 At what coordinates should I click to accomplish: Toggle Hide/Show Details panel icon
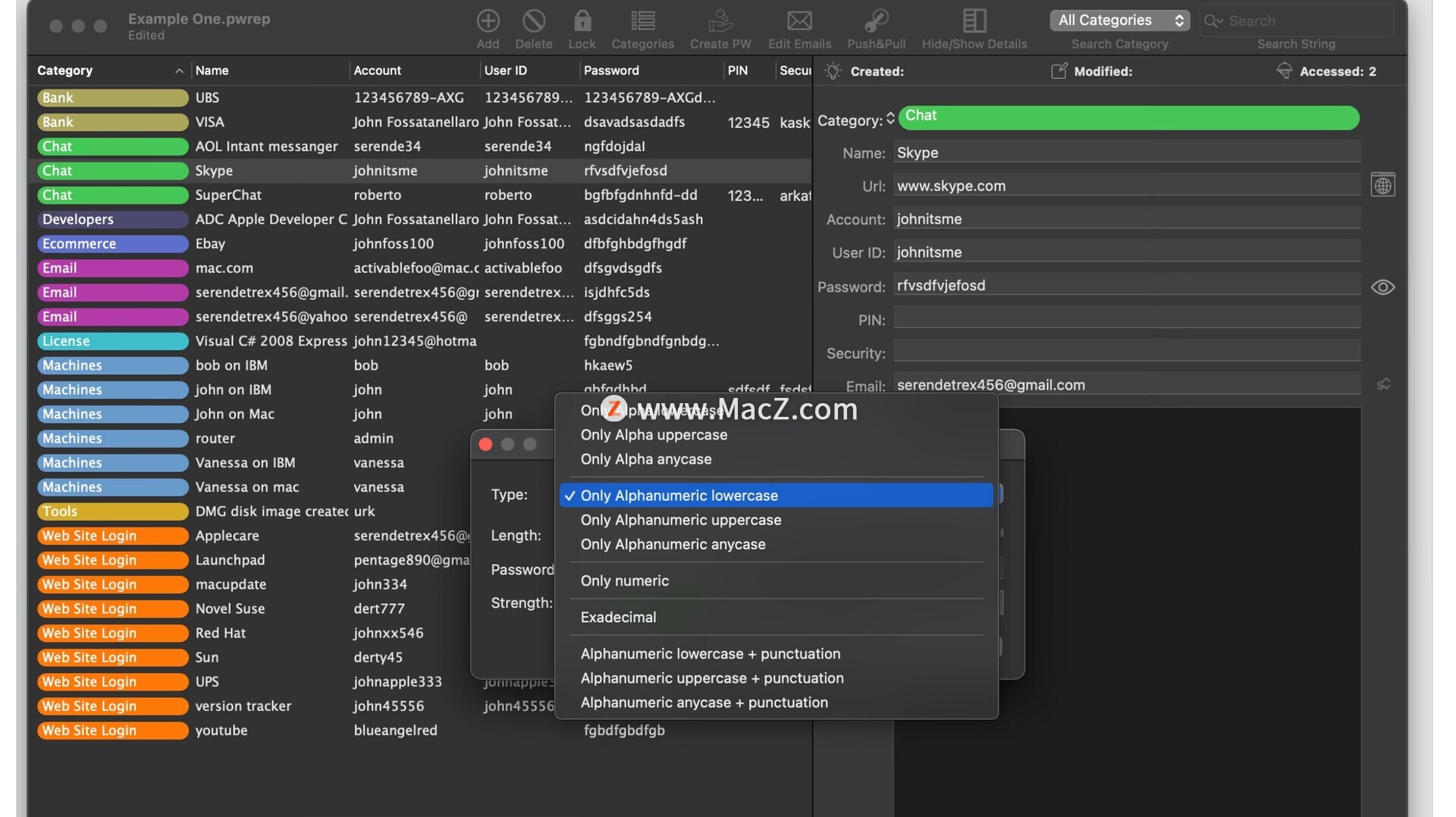(974, 20)
